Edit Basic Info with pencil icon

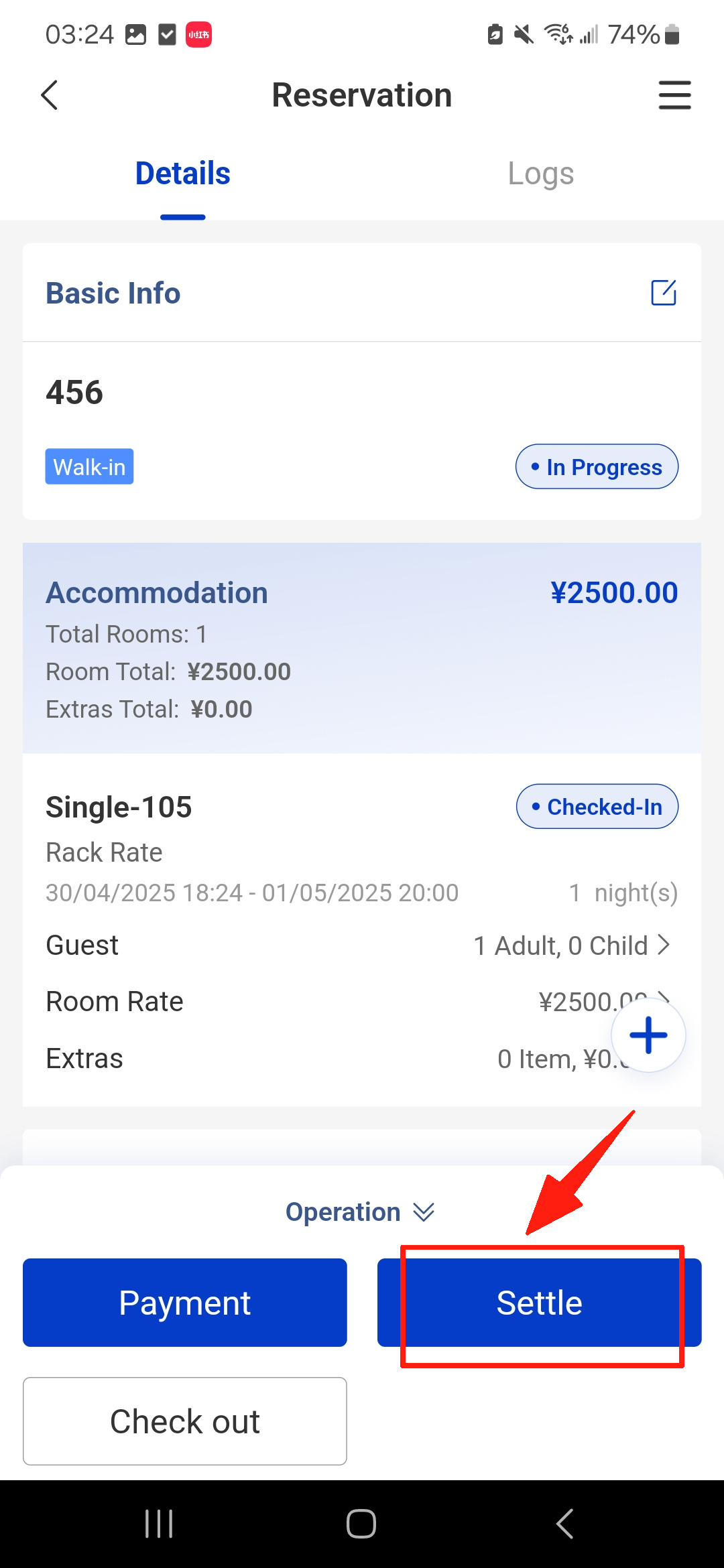tap(664, 293)
